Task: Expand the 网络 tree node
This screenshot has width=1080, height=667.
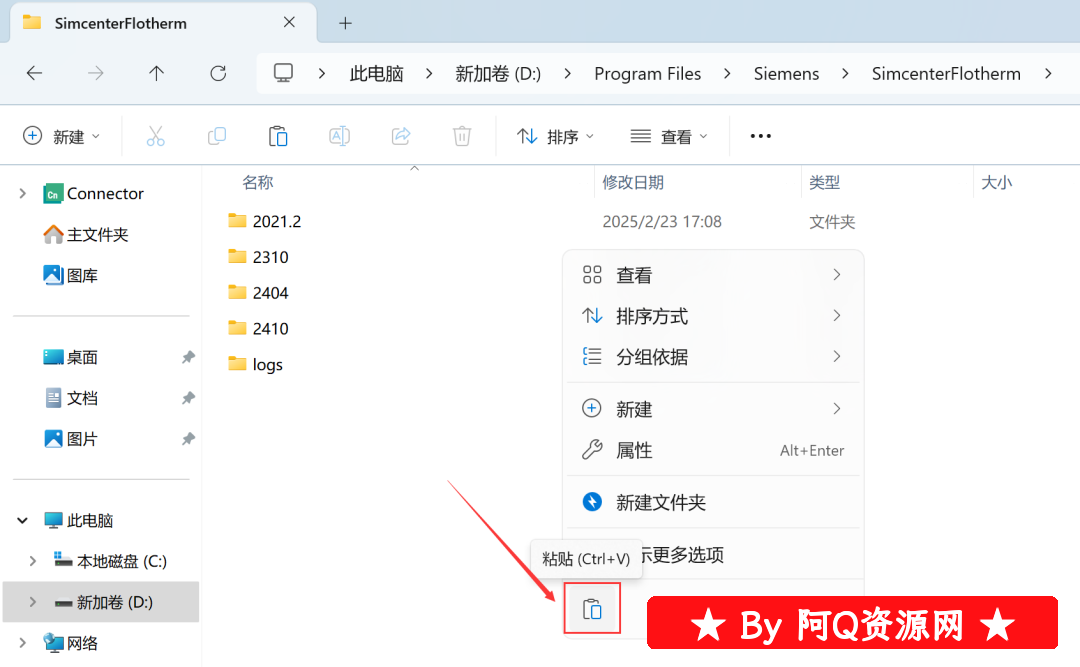Action: (x=23, y=643)
